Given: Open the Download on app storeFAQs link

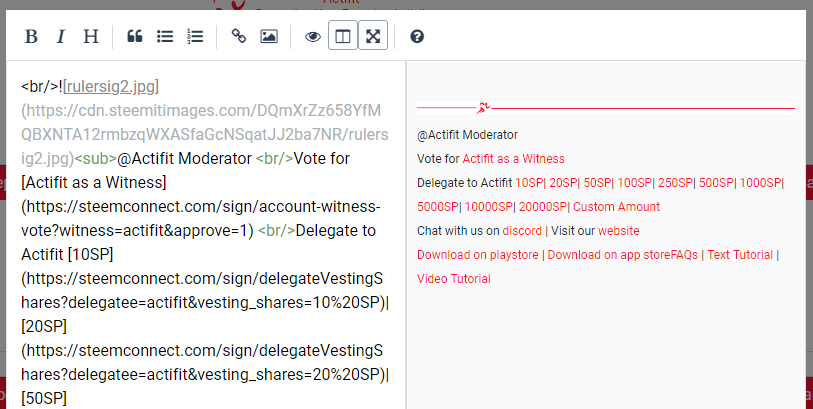Looking at the screenshot, I should [623, 255].
